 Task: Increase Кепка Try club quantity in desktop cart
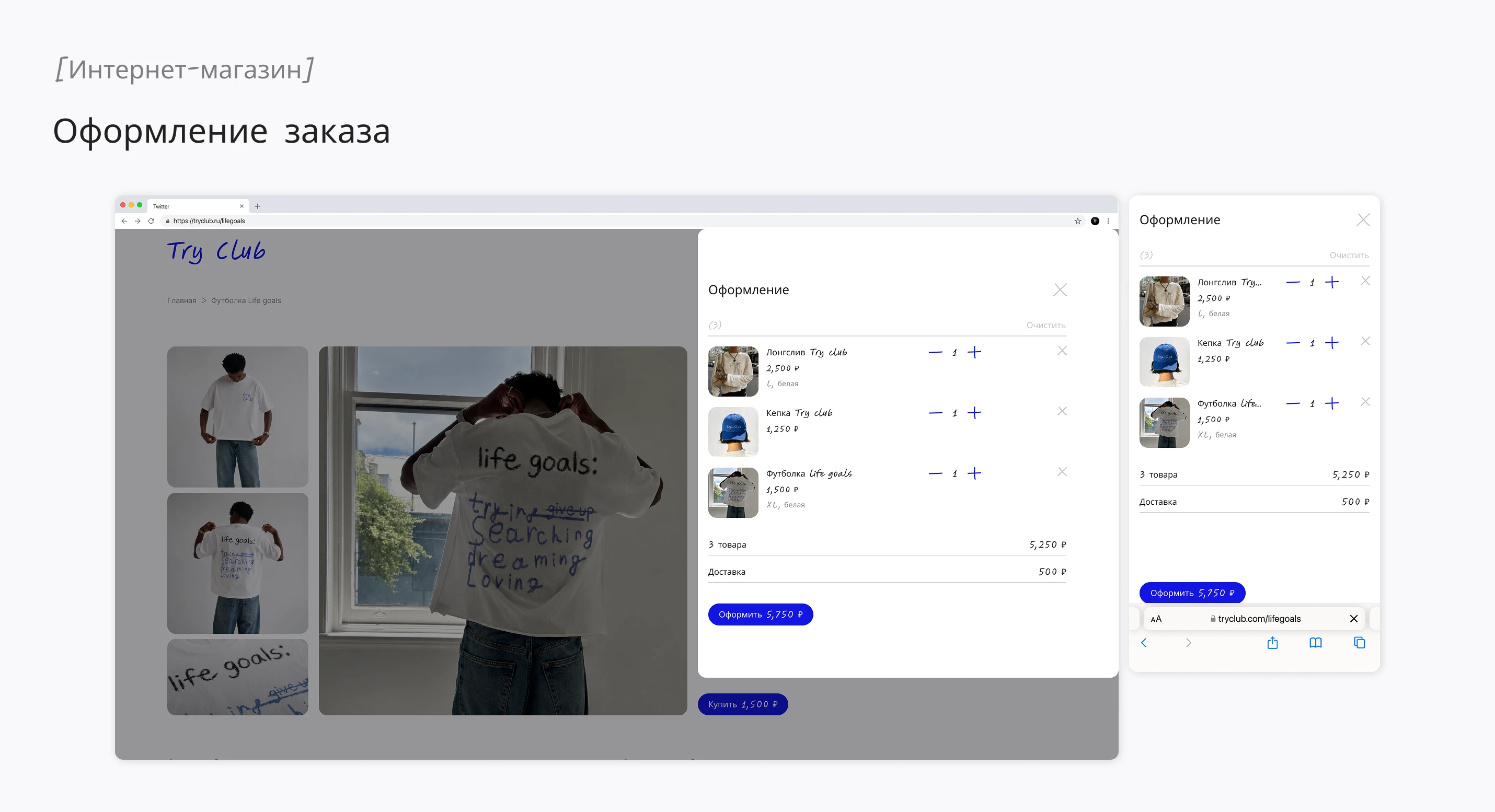point(974,413)
